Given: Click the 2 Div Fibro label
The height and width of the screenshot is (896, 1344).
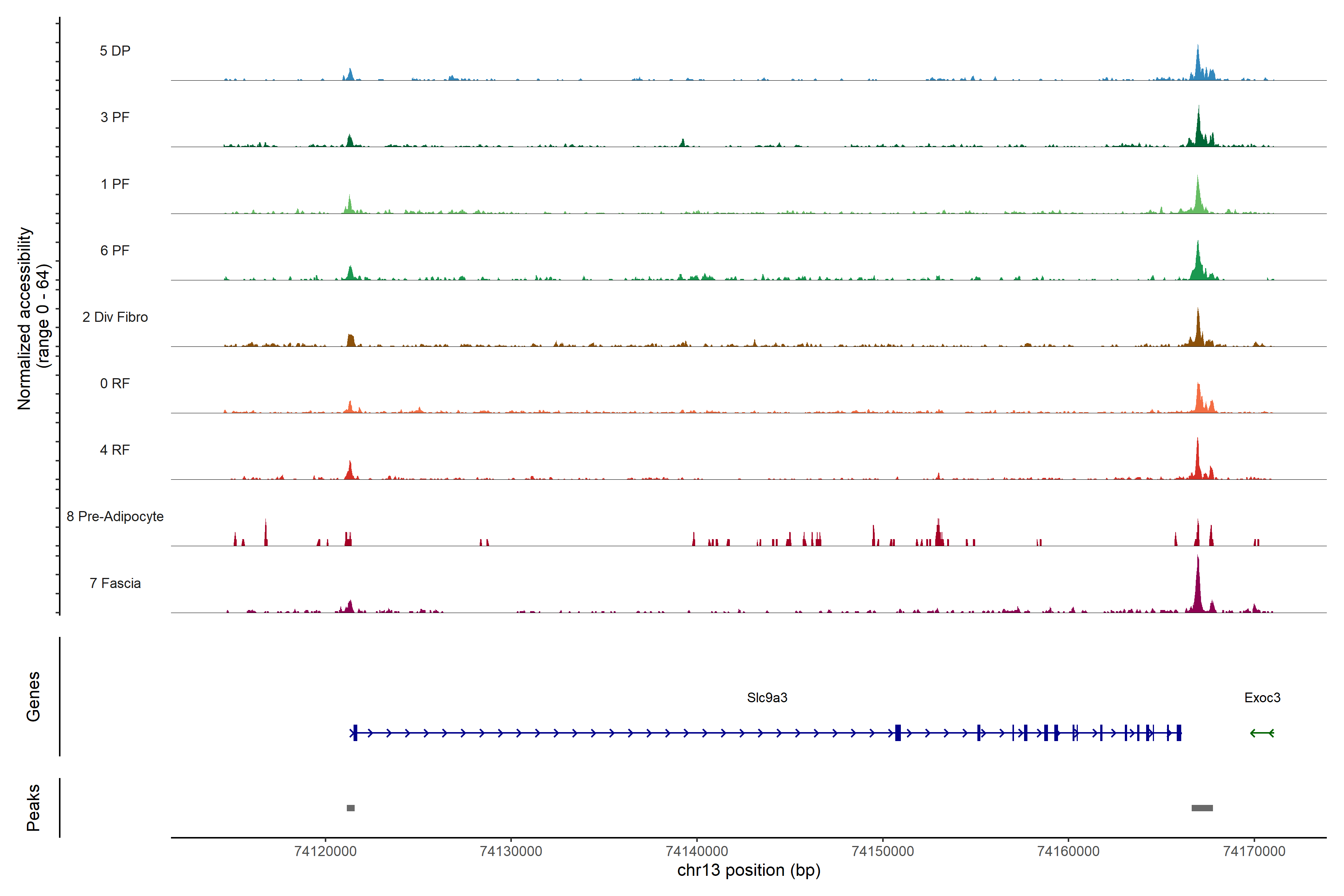Looking at the screenshot, I should [115, 317].
